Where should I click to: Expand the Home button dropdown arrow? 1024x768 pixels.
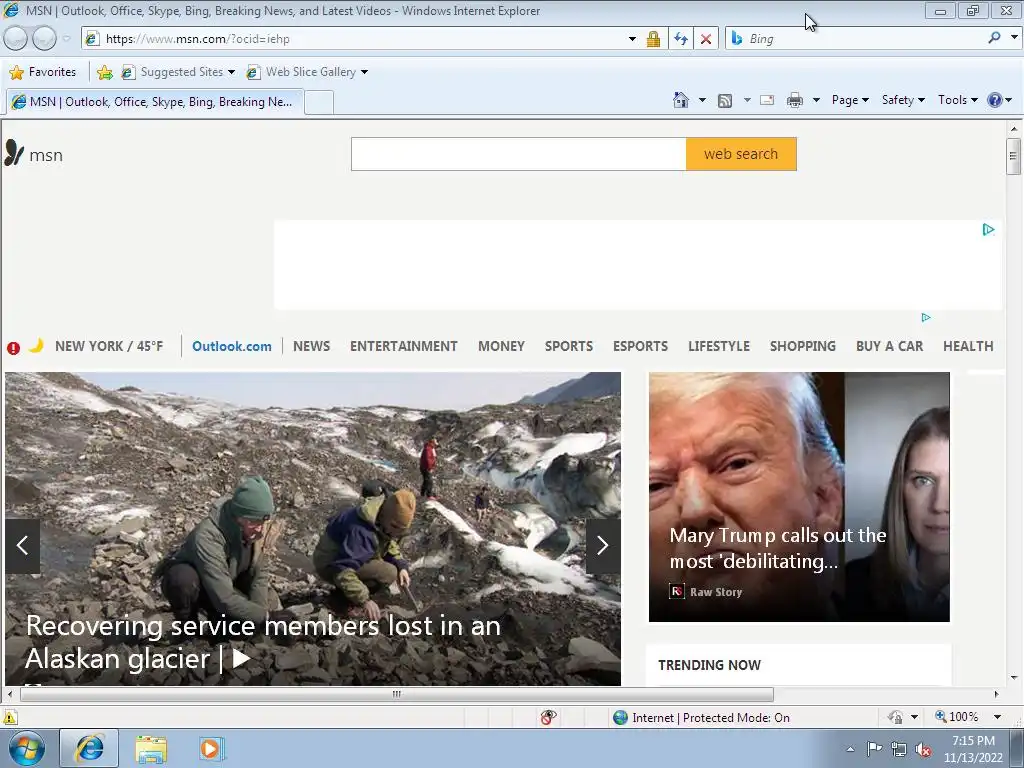click(x=702, y=100)
